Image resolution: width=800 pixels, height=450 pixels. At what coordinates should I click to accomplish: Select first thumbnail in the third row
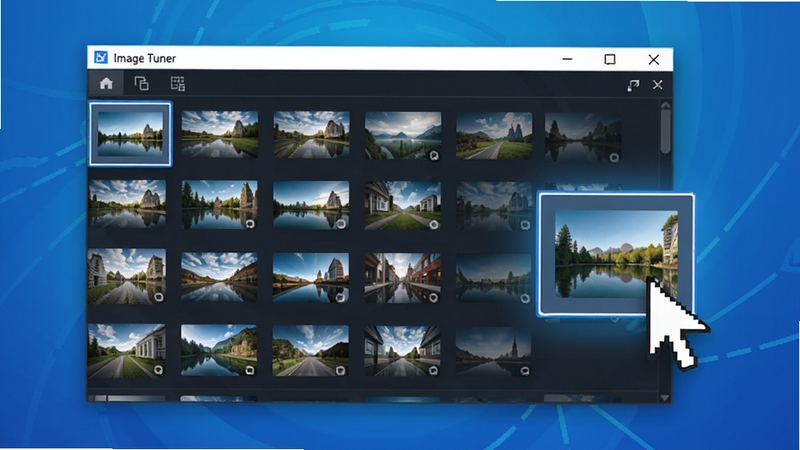(x=127, y=276)
